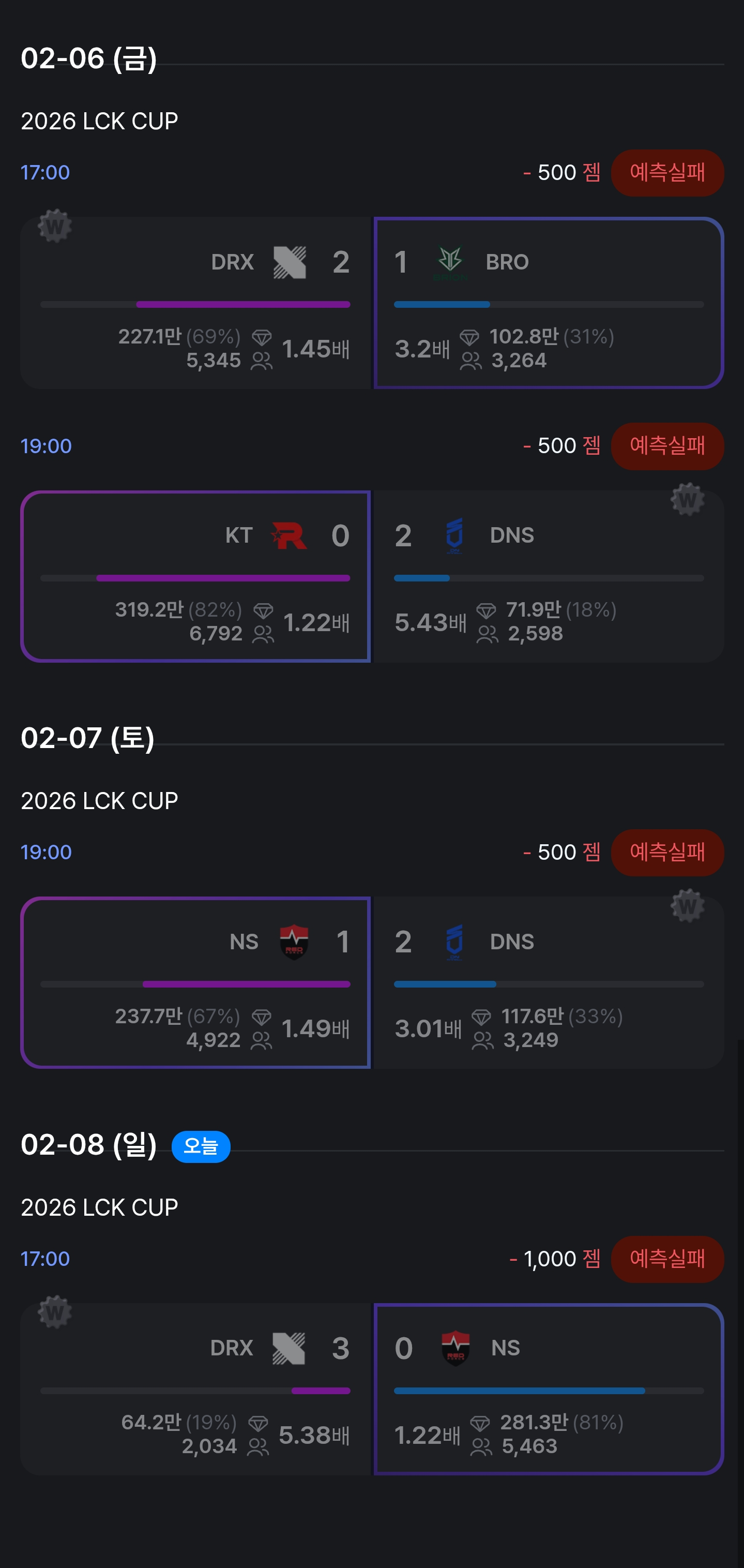Click the DNS logo in the 02-07 match
Screen dimensions: 744x1568
[x=454, y=942]
